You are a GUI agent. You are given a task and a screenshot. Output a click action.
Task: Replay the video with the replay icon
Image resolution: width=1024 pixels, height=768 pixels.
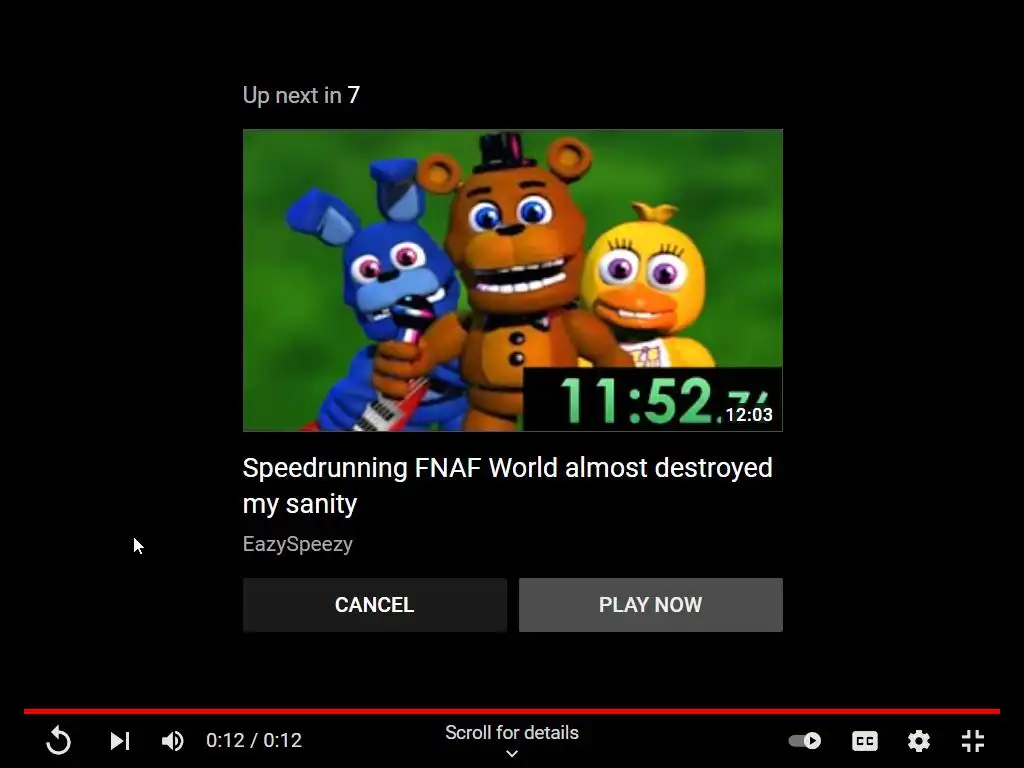click(59, 741)
